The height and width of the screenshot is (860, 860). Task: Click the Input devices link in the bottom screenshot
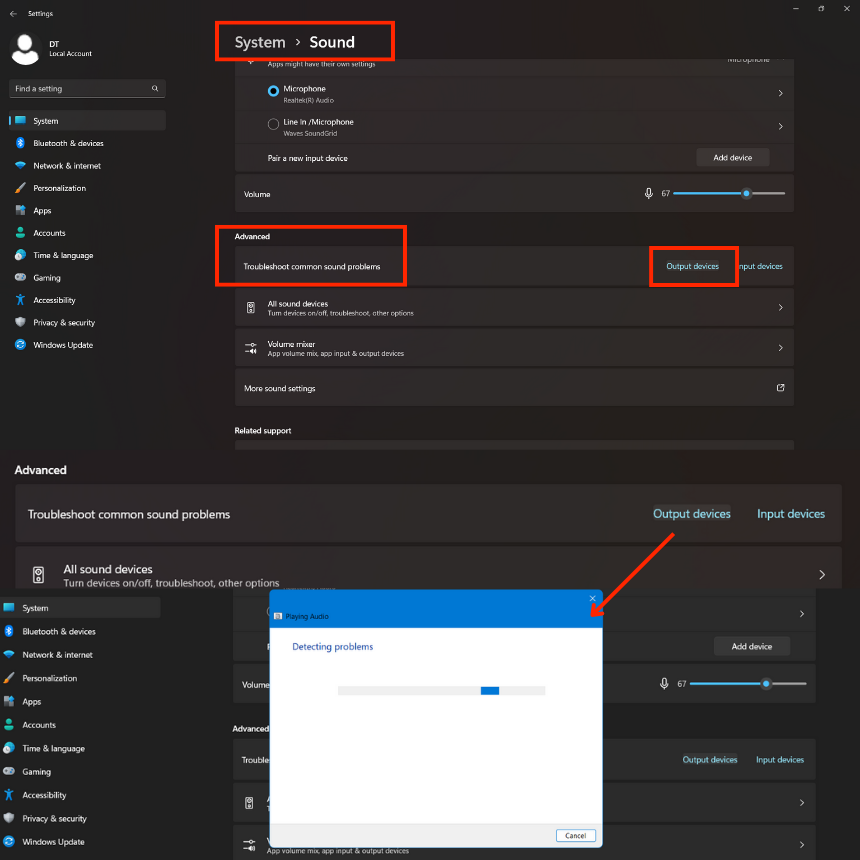click(x=779, y=760)
